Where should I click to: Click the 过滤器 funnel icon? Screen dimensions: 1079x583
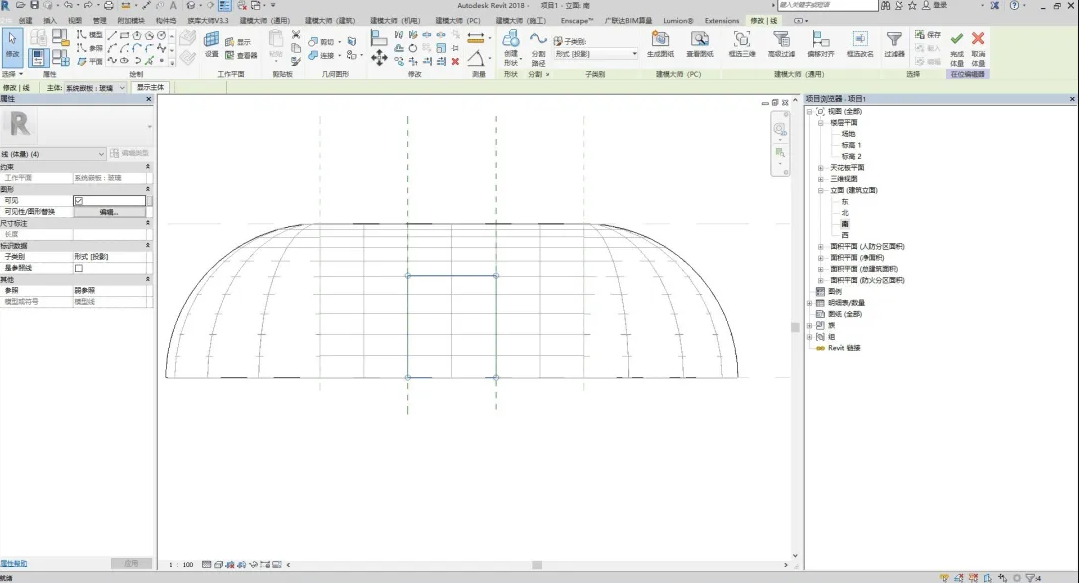click(x=894, y=40)
